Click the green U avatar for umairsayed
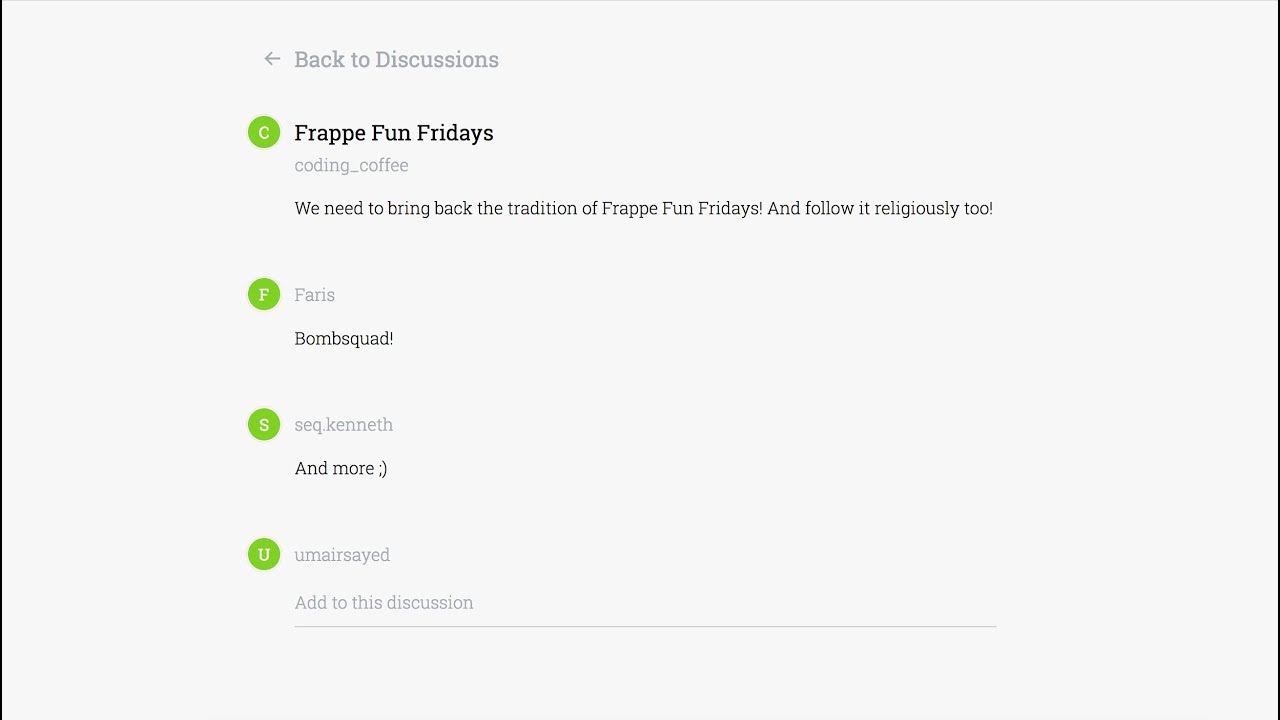The height and width of the screenshot is (720, 1280). (x=264, y=554)
